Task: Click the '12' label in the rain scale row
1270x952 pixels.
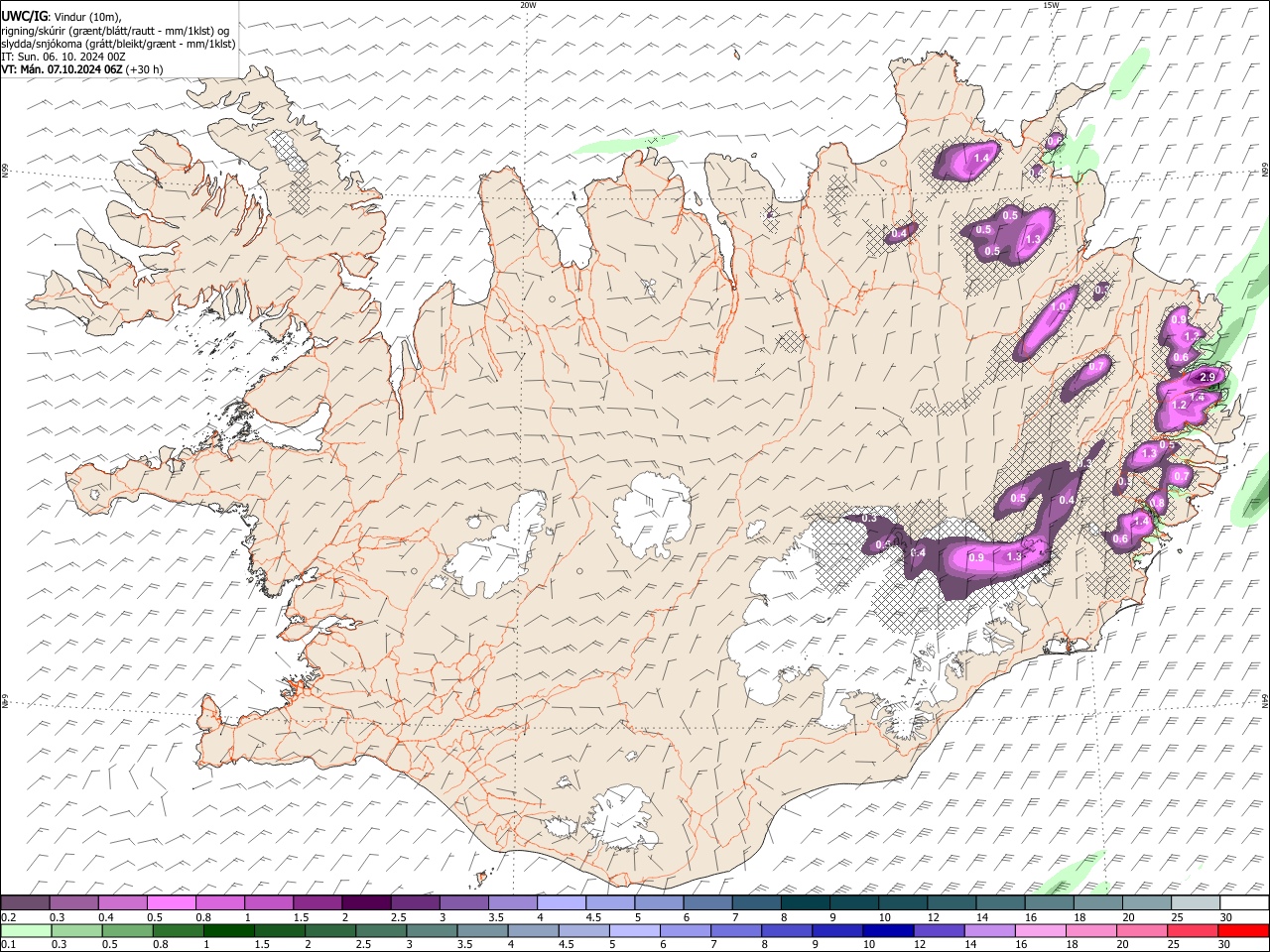Action: tap(920, 945)
